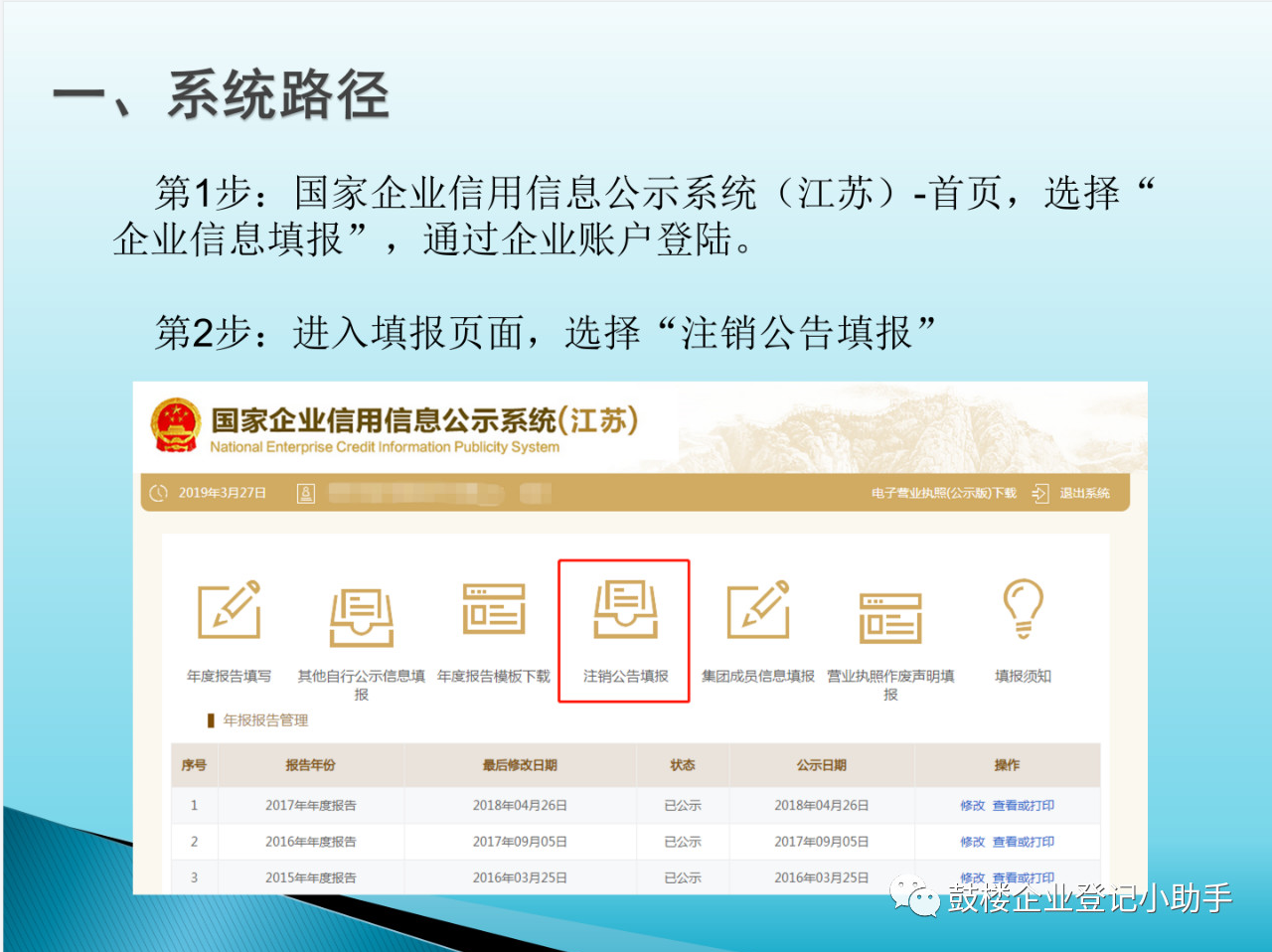This screenshot has height=952, width=1272.
Task: Click the 报告年份 column header
Action: [310, 765]
